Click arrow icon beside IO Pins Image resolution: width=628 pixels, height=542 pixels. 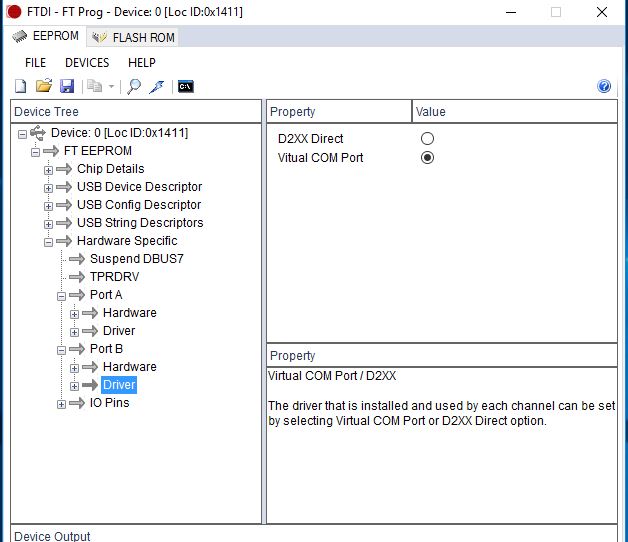[77, 403]
